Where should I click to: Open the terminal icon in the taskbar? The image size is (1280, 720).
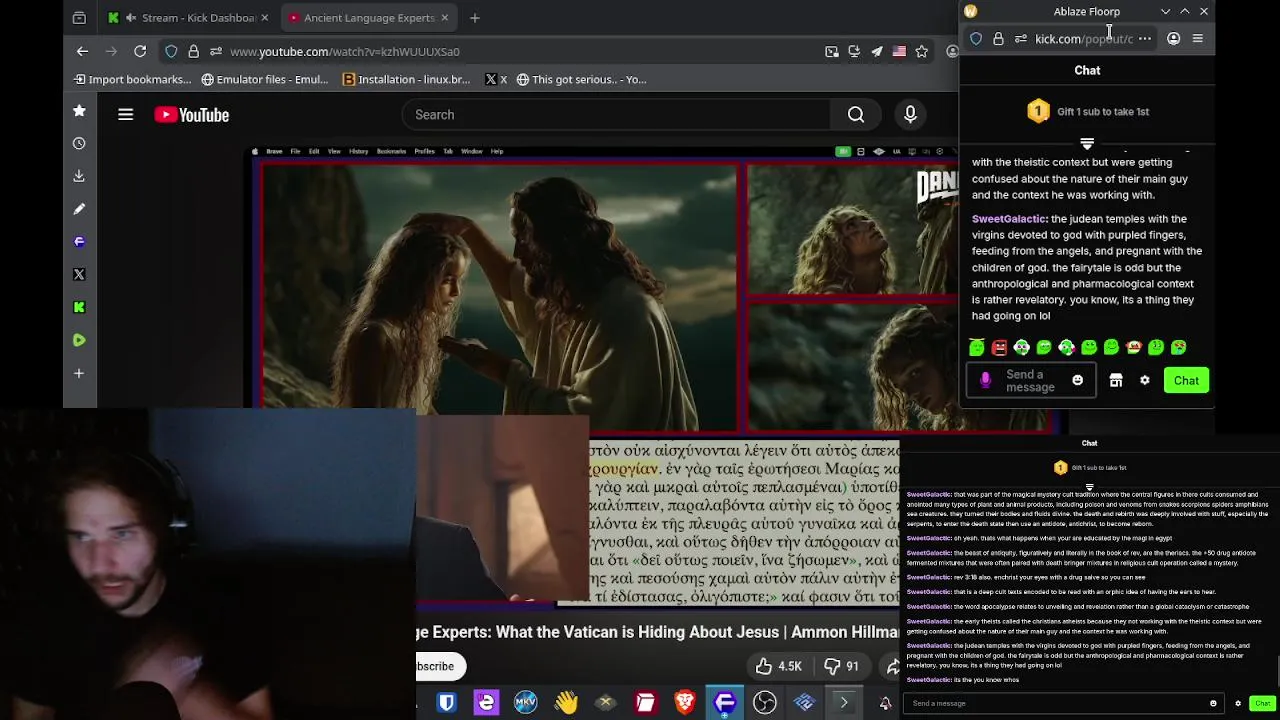(x=844, y=703)
